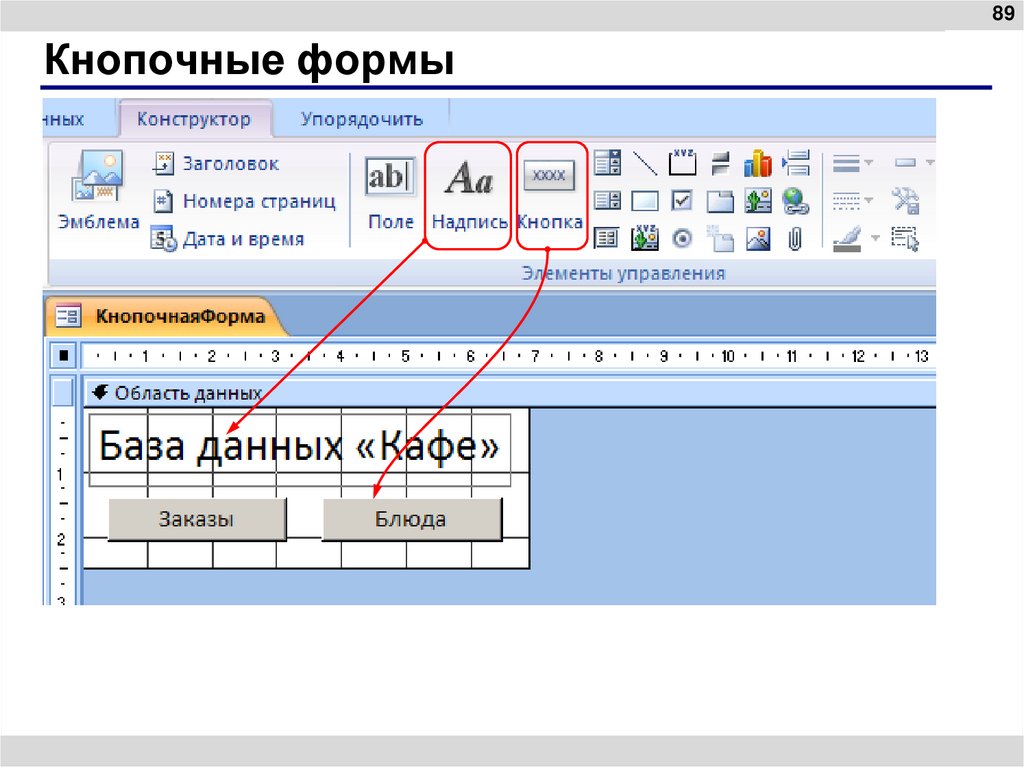Open the line color picker tool
1024x767 pixels.
pos(846,237)
